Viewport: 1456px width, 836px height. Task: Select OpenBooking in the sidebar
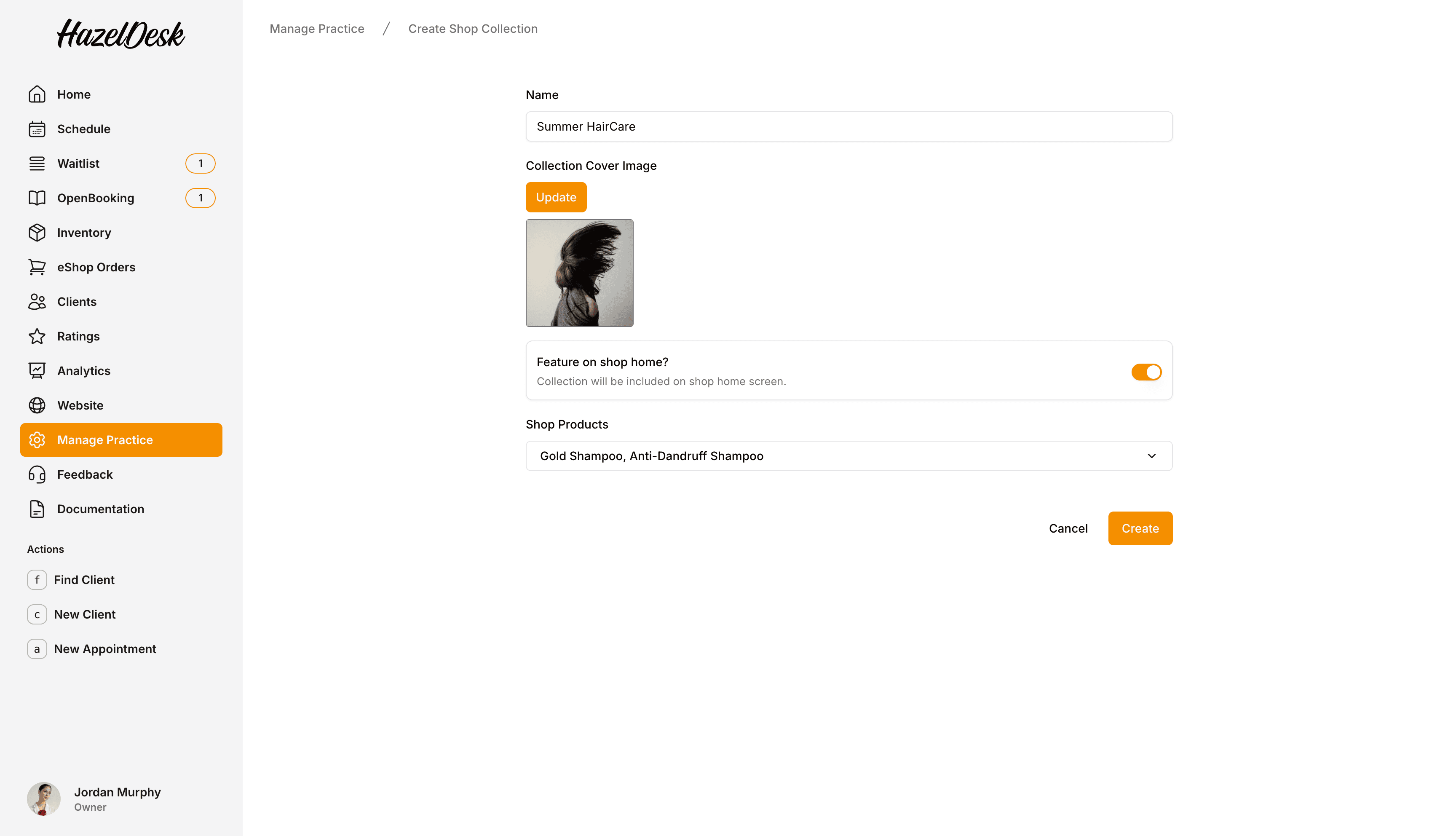point(95,198)
